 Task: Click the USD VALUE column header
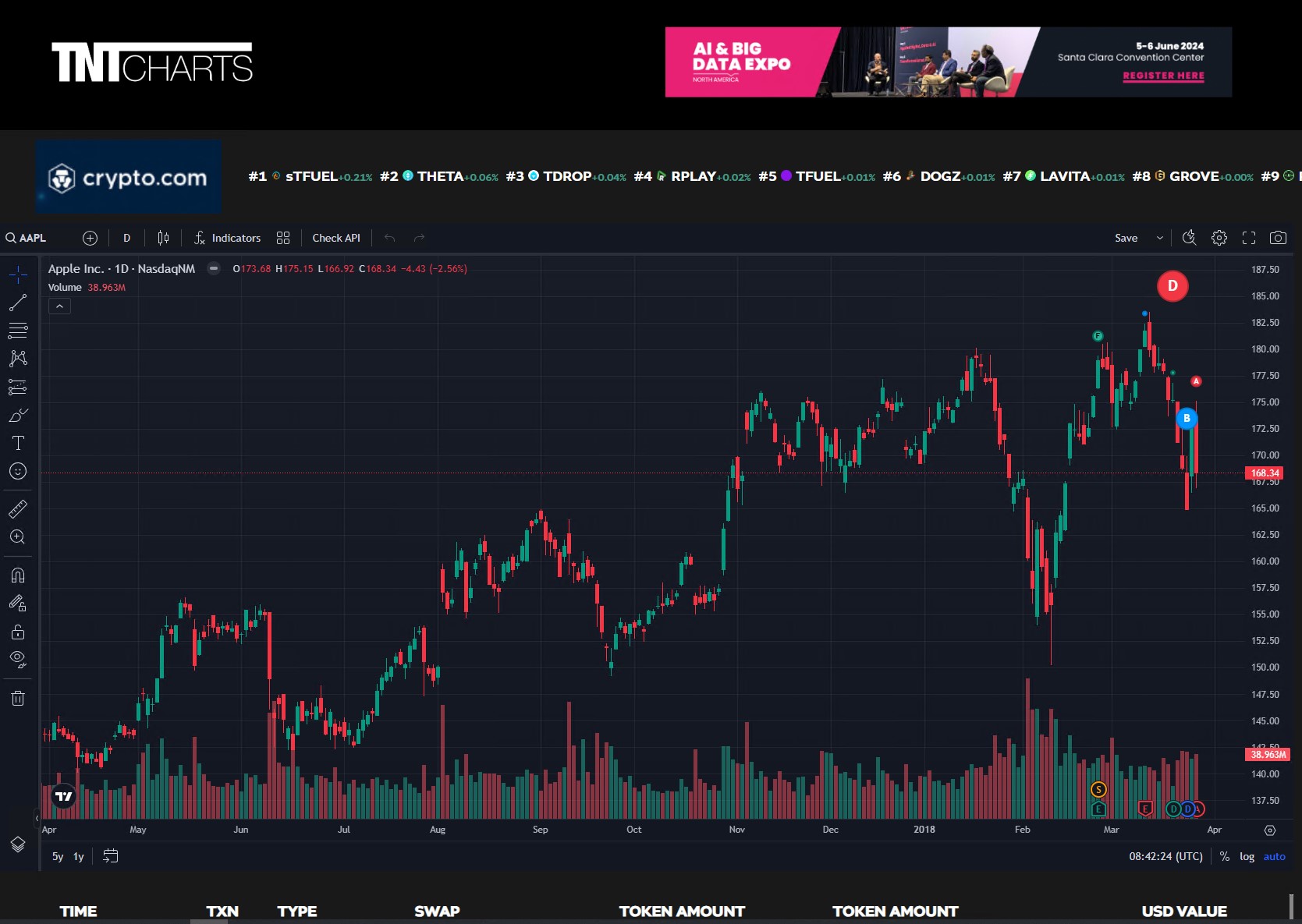tap(1184, 911)
